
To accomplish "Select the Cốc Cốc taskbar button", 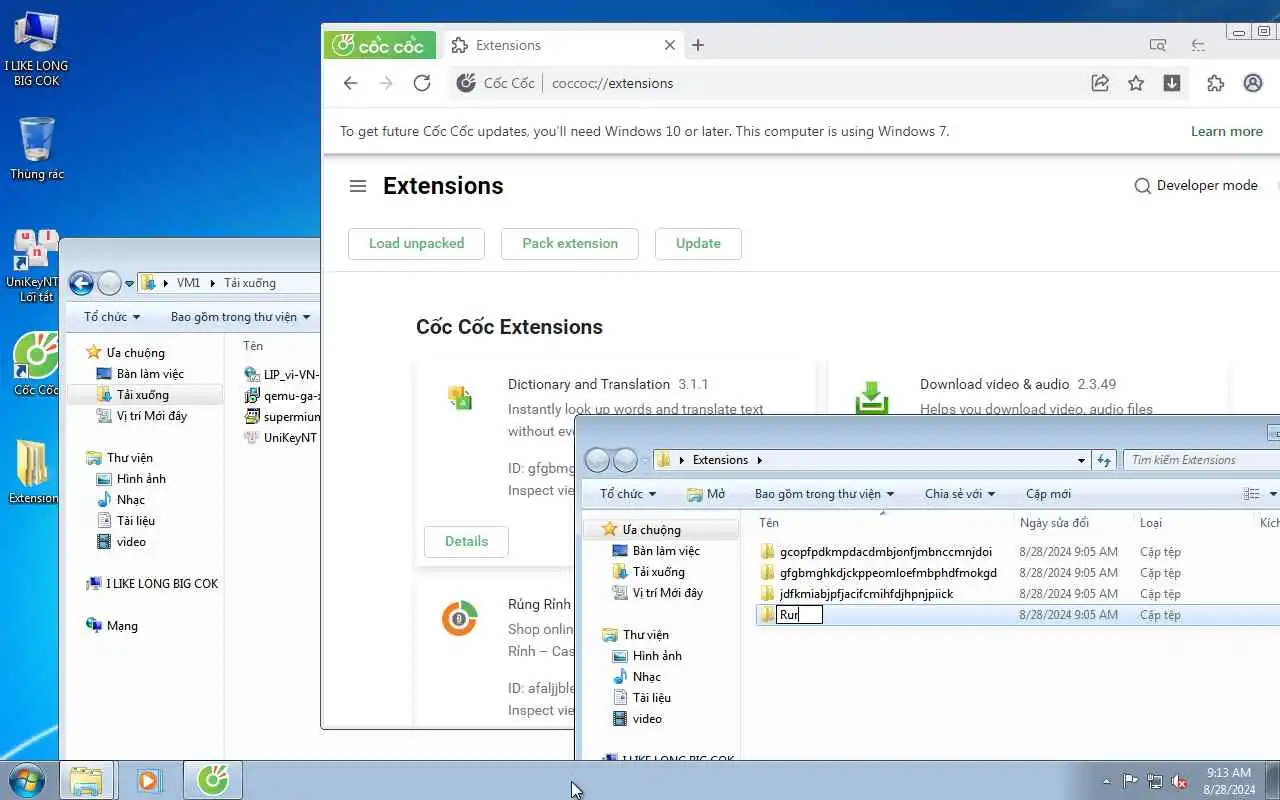I will point(212,780).
